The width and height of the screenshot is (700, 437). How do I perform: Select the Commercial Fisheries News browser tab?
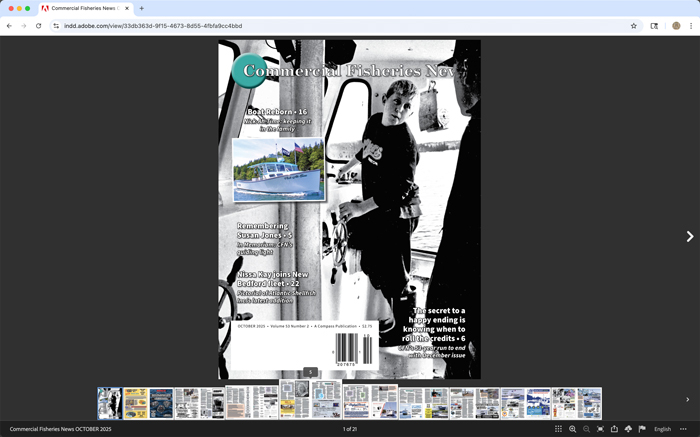pos(84,8)
